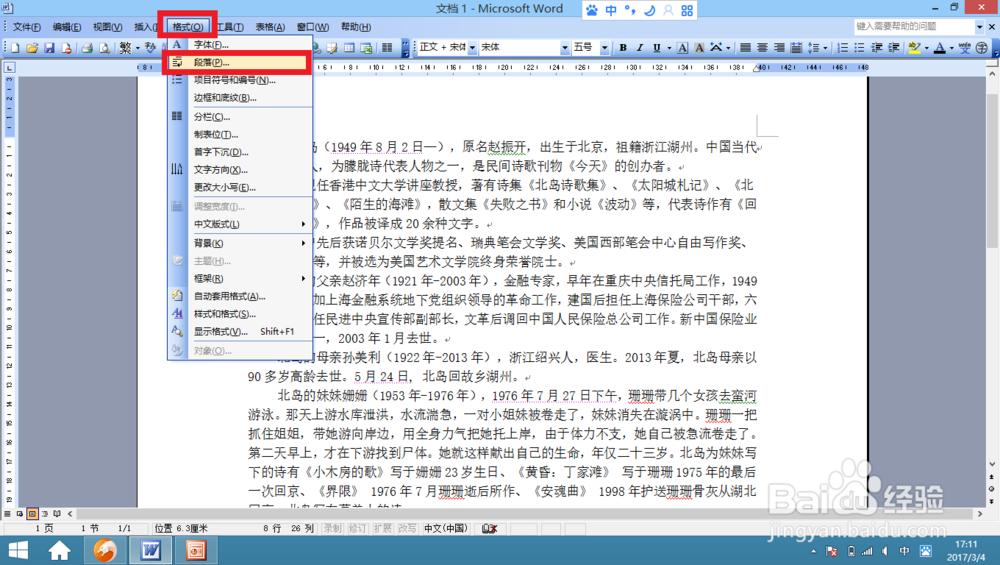
Task: Open the font size dropdown 五号
Action: click(x=604, y=48)
